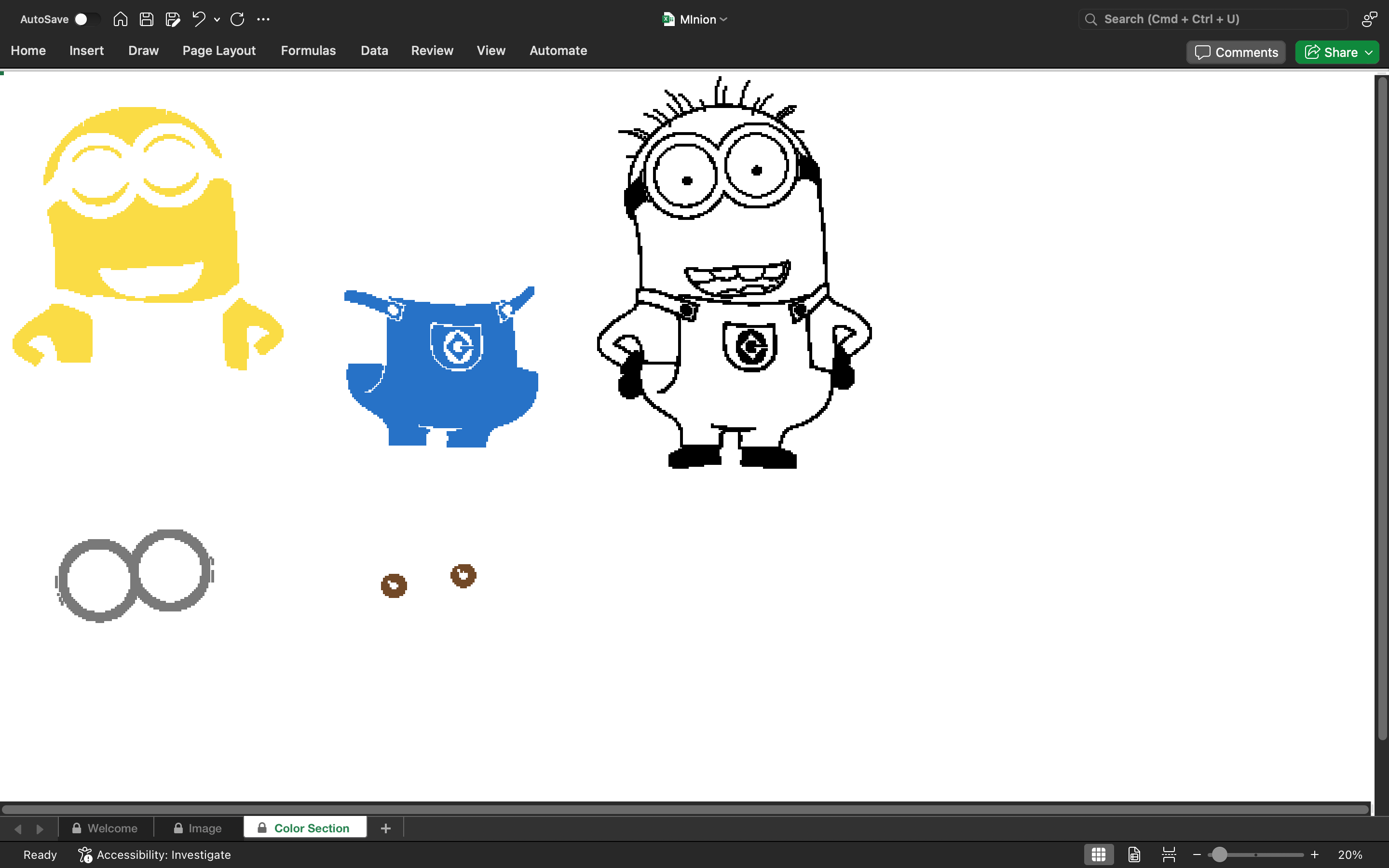
Task: Open the collaboration people icon at top right
Action: point(1370,19)
